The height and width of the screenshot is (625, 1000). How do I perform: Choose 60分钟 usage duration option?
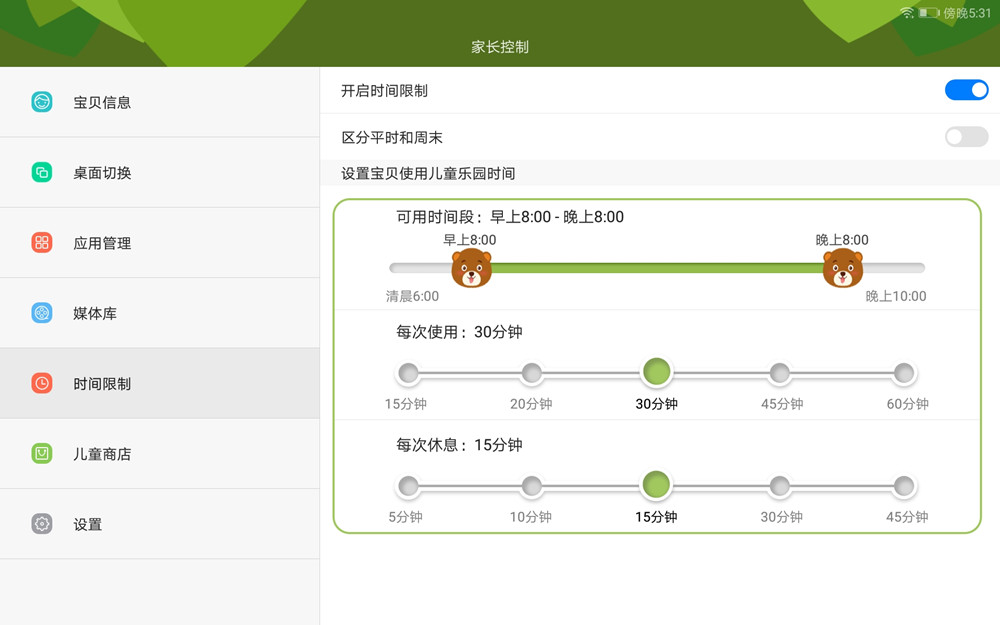pos(904,374)
